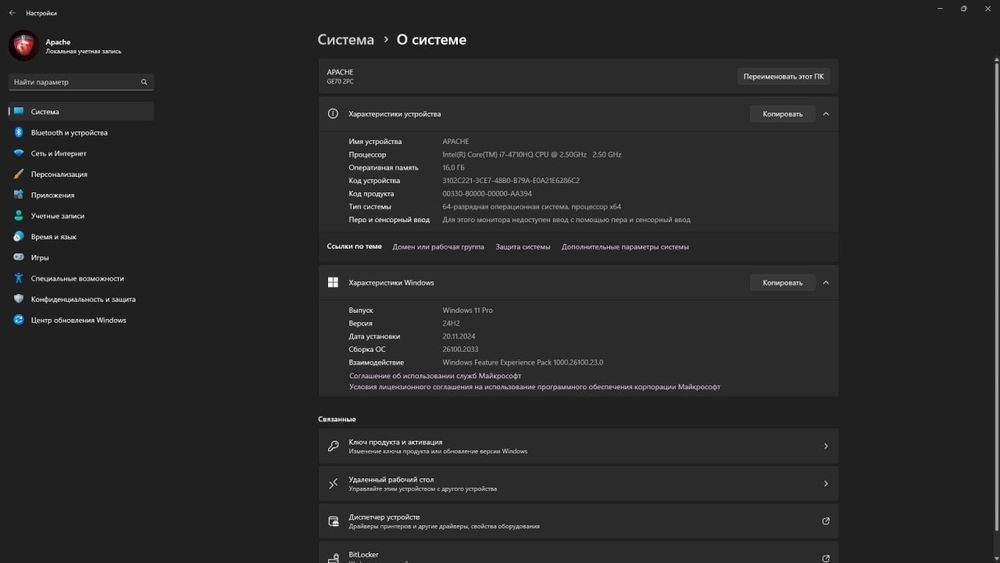
Task: Click the Переименовать этот ПК button
Action: coord(784,76)
